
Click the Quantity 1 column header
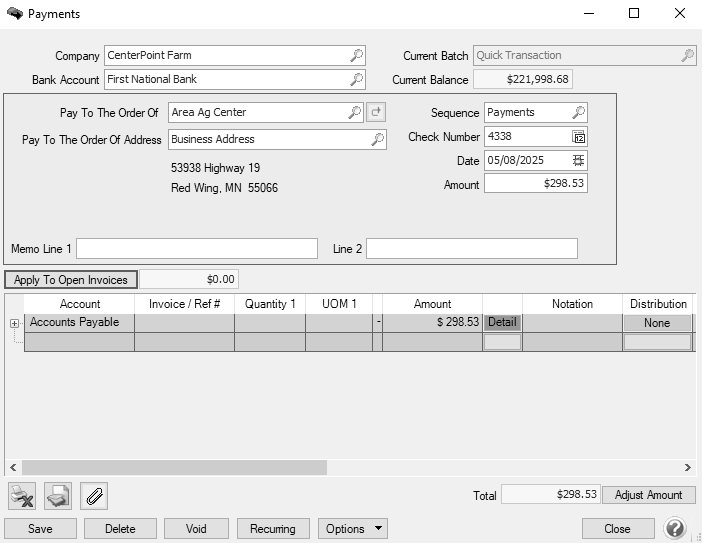click(270, 304)
